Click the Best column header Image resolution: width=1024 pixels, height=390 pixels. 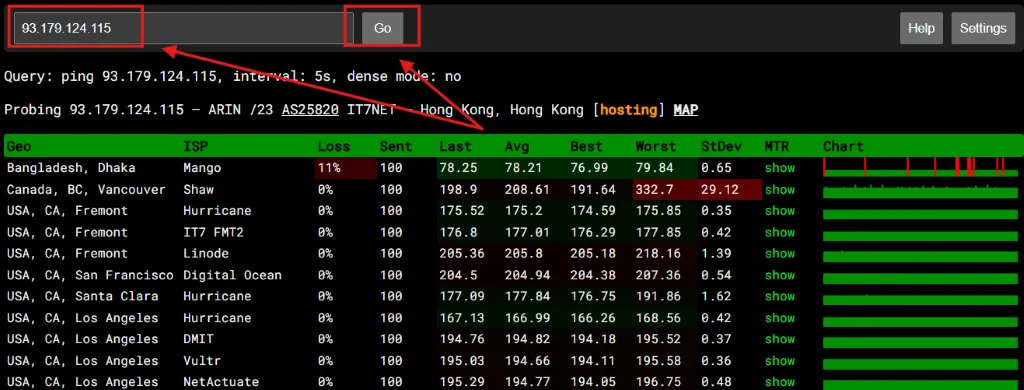tap(586, 146)
